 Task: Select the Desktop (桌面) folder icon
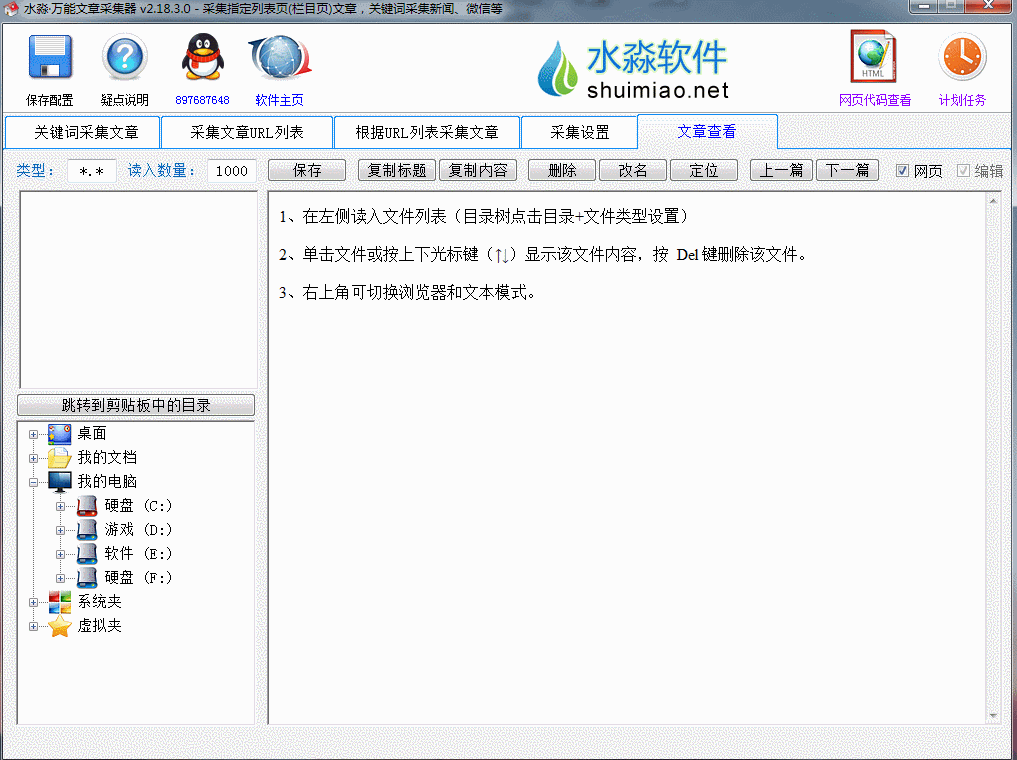60,433
